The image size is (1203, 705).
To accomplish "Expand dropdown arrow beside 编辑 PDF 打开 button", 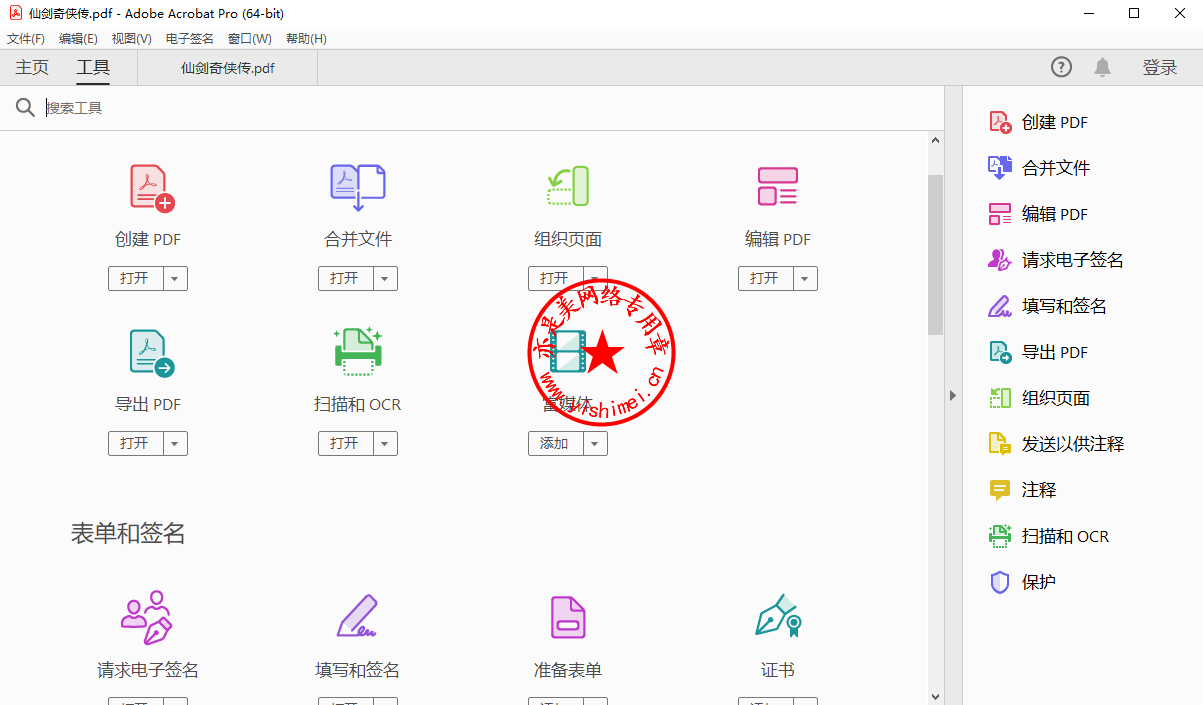I will point(805,278).
